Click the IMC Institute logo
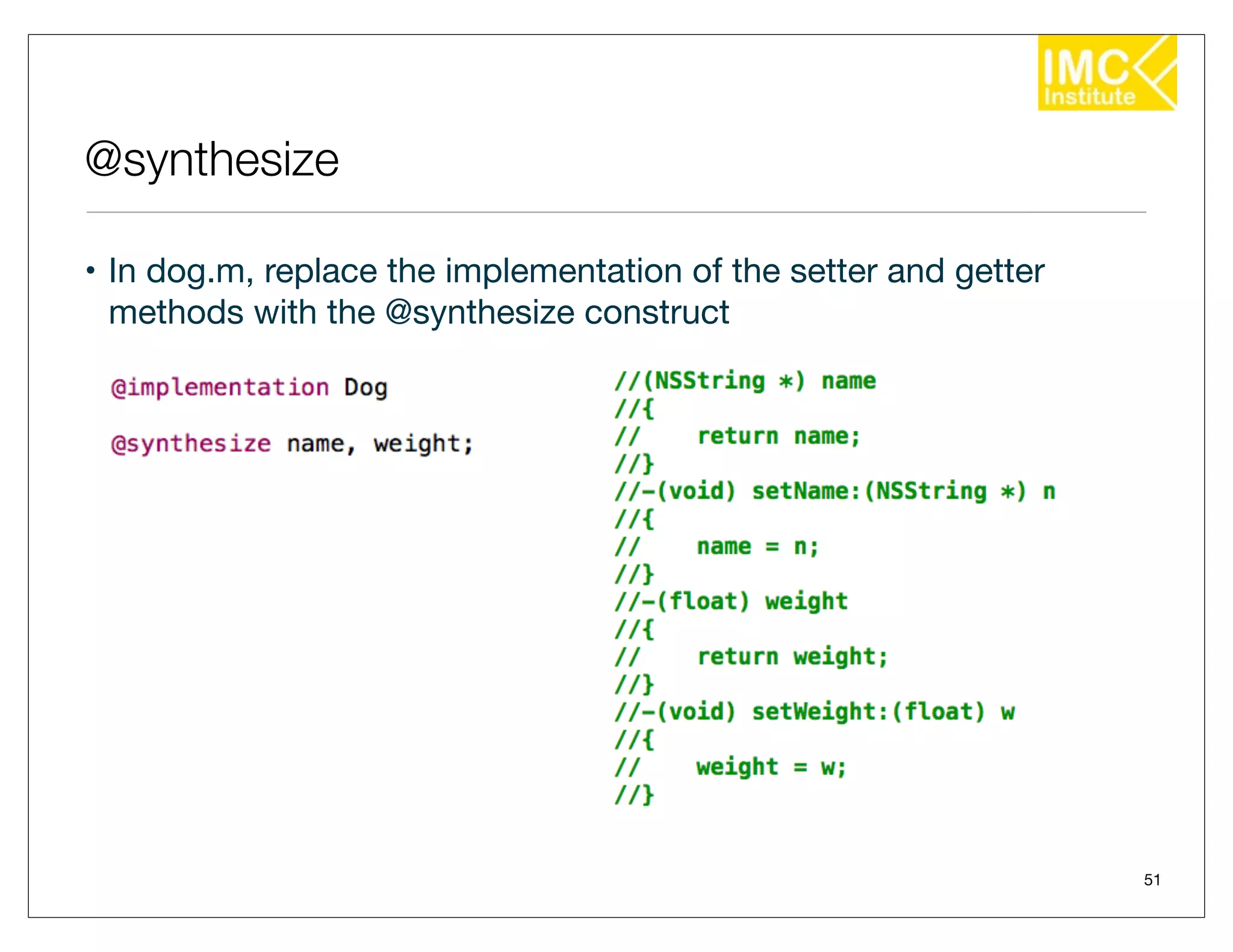The width and height of the screenshot is (1233, 952). click(1107, 72)
